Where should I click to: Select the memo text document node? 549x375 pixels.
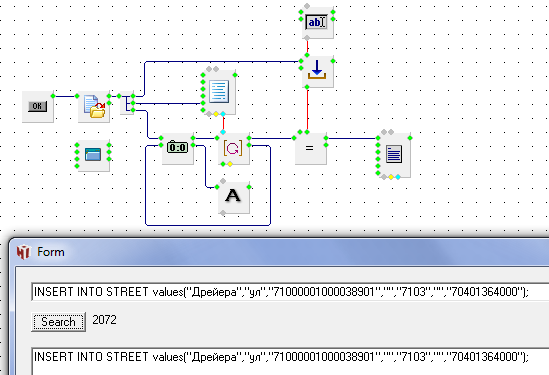219,92
